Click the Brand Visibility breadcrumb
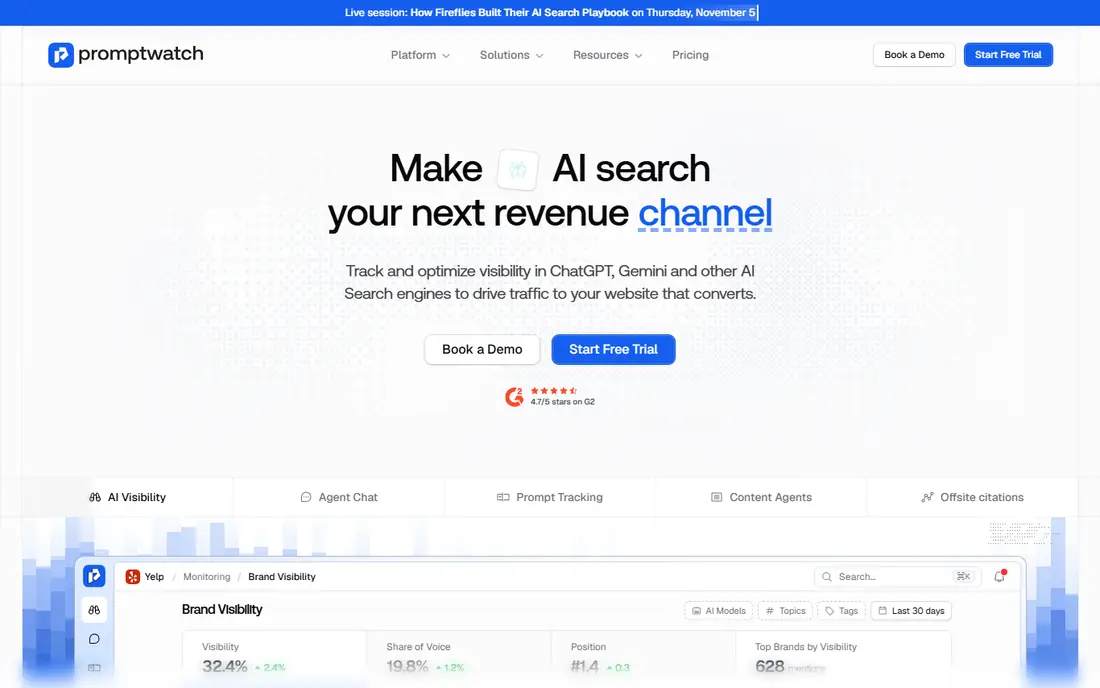This screenshot has width=1100, height=688. point(282,576)
